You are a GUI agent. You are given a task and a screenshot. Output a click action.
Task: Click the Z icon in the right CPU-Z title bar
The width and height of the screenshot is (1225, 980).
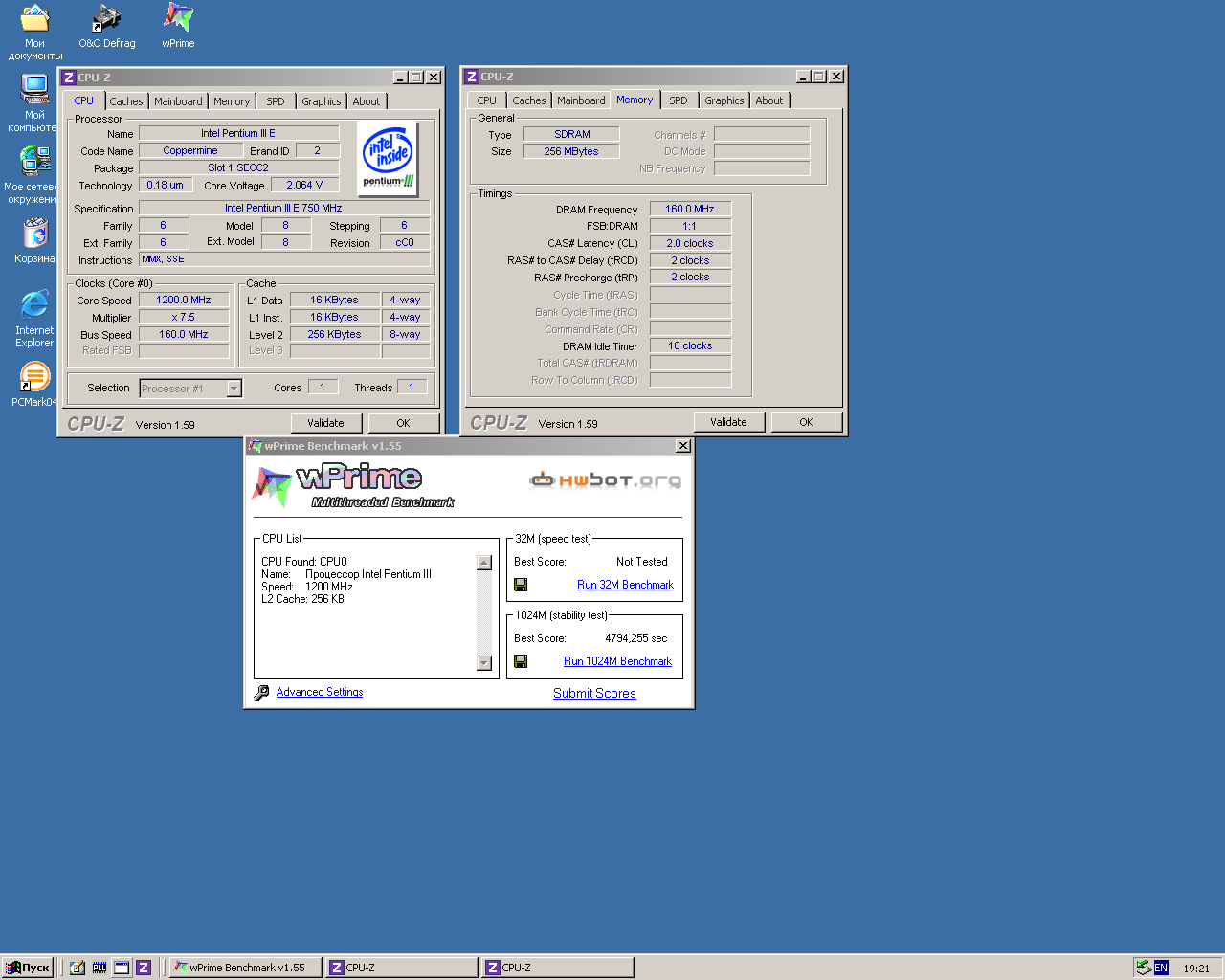[471, 77]
